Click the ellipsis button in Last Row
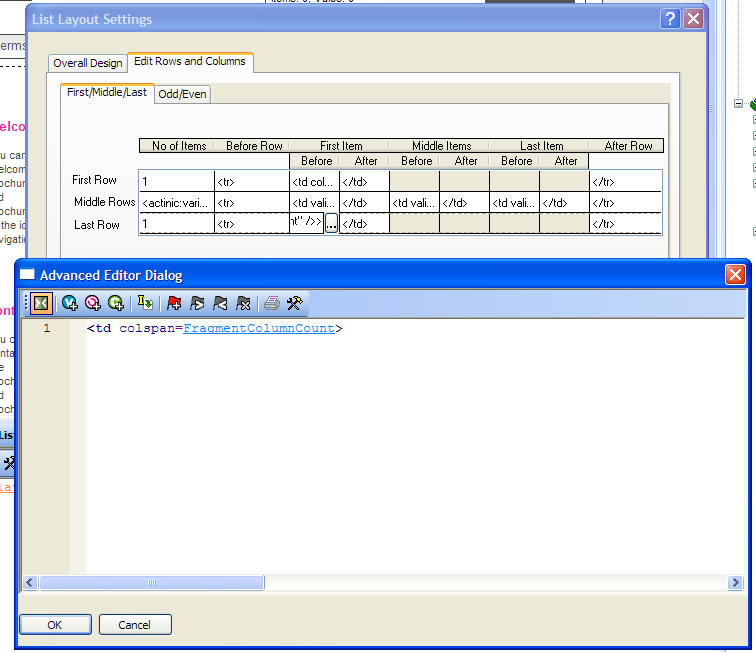Screen dimensions: 756x652 [x=332, y=224]
